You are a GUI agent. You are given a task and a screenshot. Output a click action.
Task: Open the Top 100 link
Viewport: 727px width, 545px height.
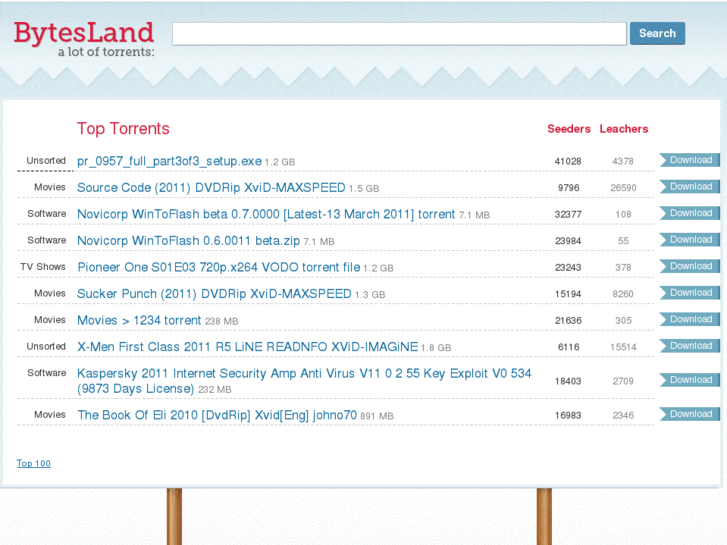[x=34, y=463]
